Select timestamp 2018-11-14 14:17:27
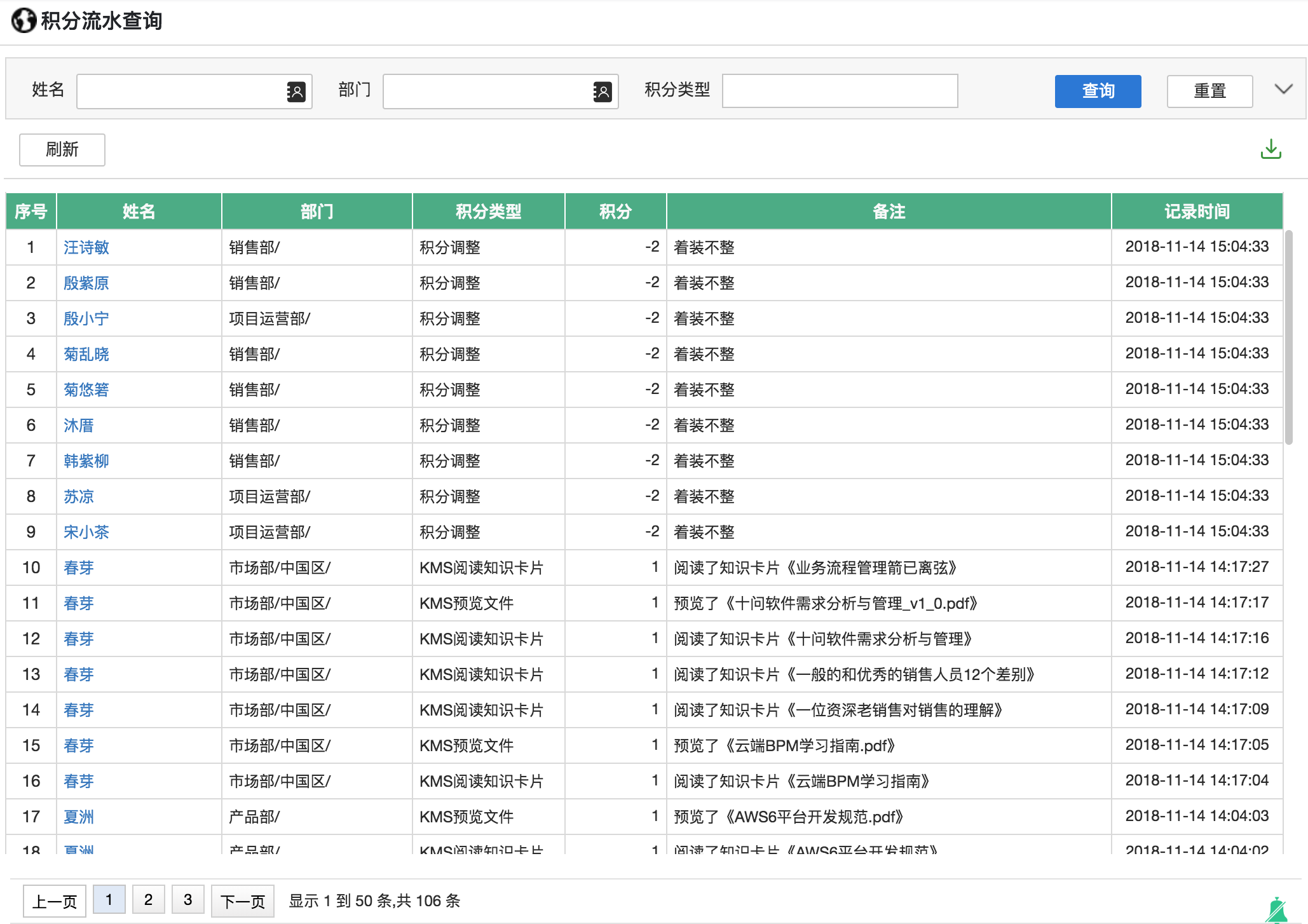The height and width of the screenshot is (924, 1308). (1197, 567)
